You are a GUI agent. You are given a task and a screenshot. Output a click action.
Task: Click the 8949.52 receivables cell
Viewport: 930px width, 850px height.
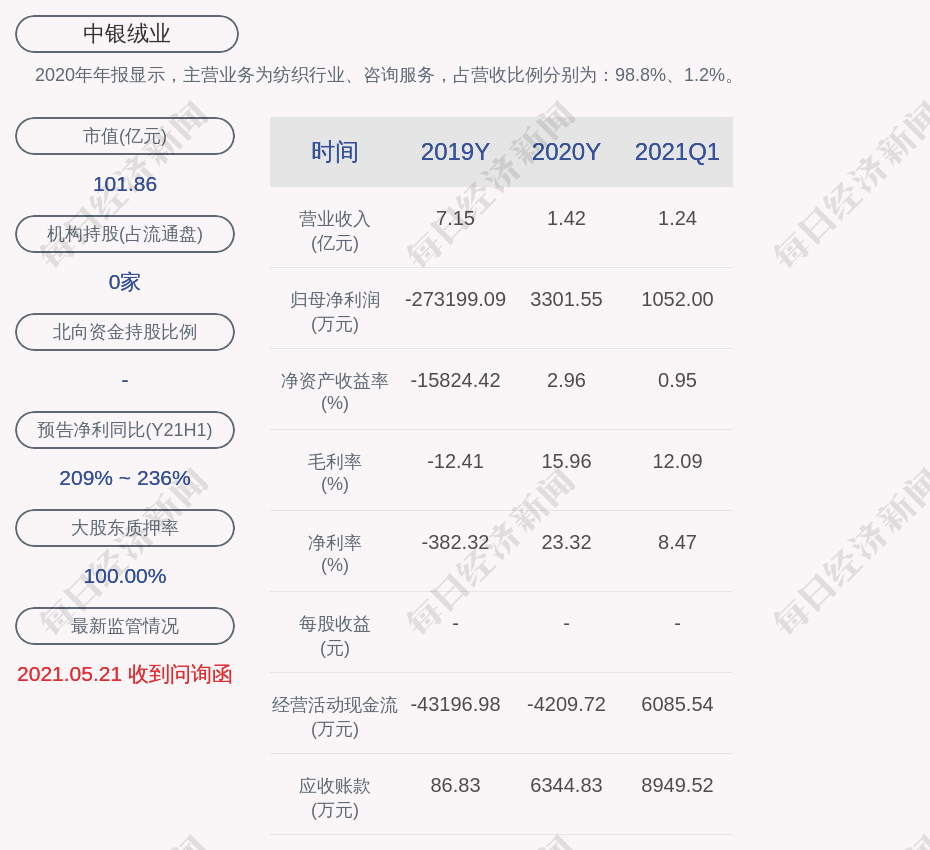(x=677, y=785)
